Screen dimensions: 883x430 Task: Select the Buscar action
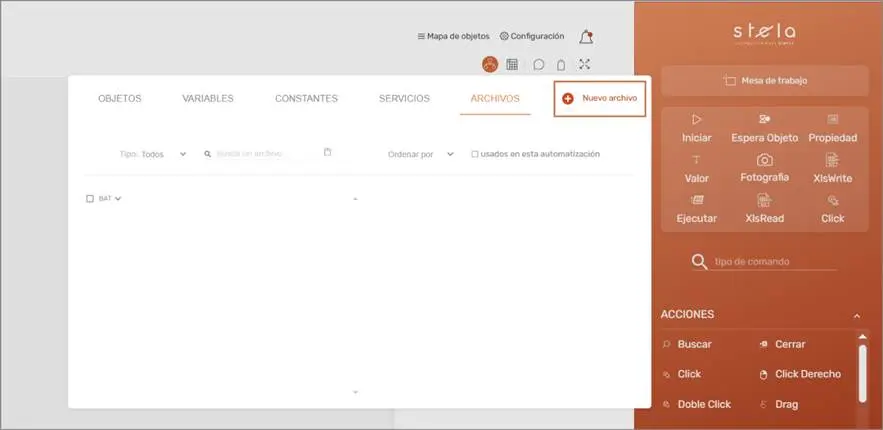click(686, 344)
